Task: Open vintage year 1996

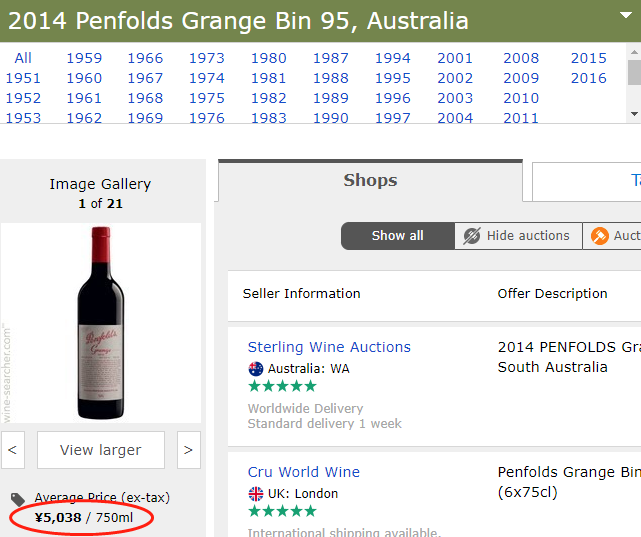Action: tap(393, 98)
